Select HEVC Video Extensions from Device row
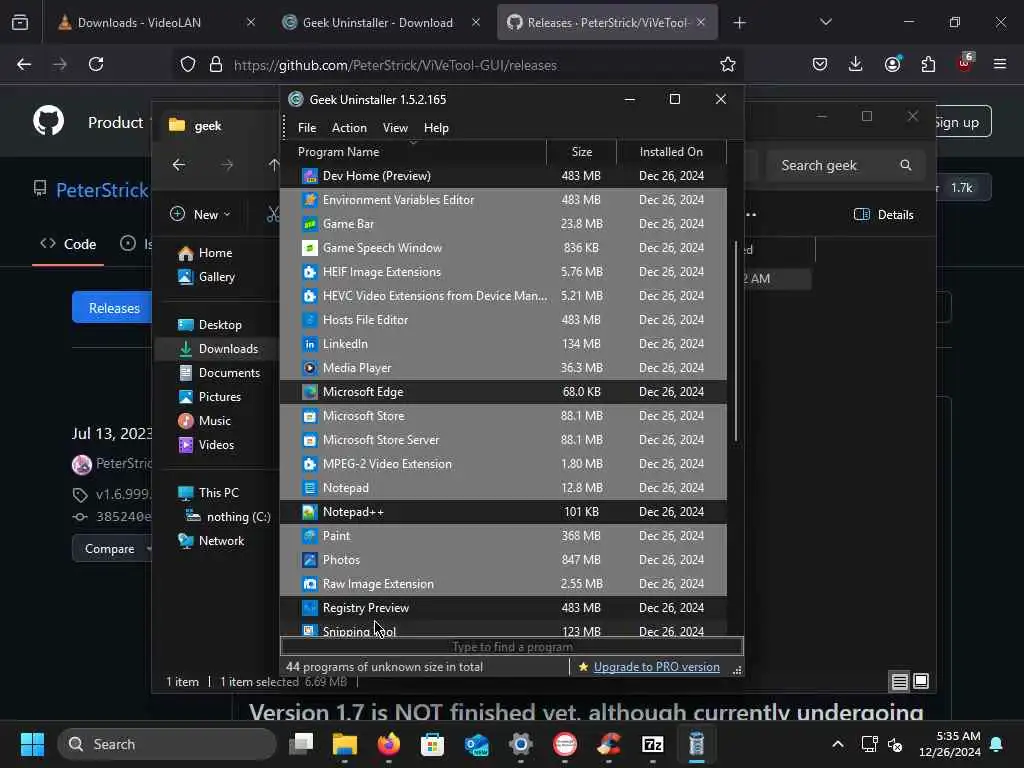The height and width of the screenshot is (768, 1024). 503,296
